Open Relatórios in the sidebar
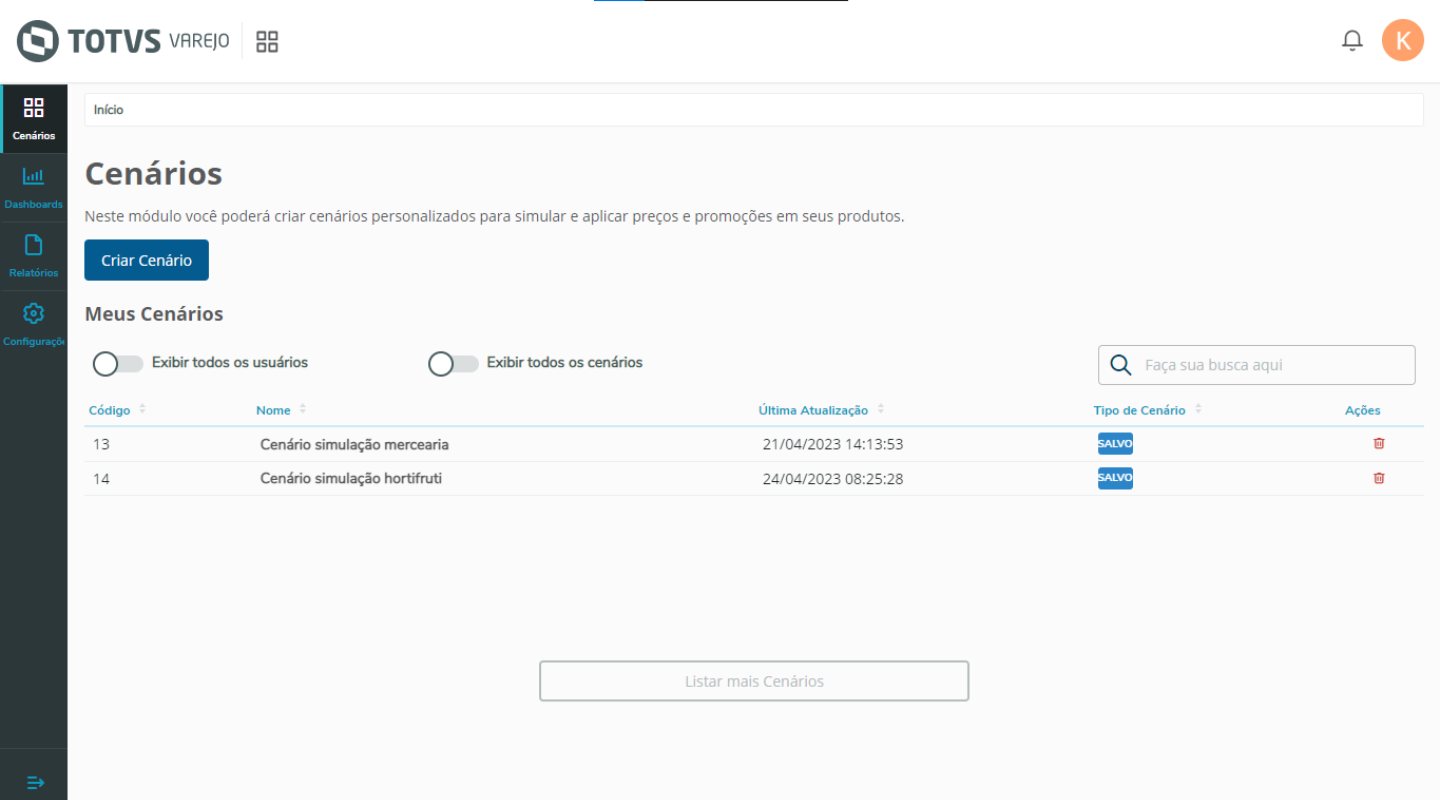This screenshot has height=800, width=1440. 33,255
